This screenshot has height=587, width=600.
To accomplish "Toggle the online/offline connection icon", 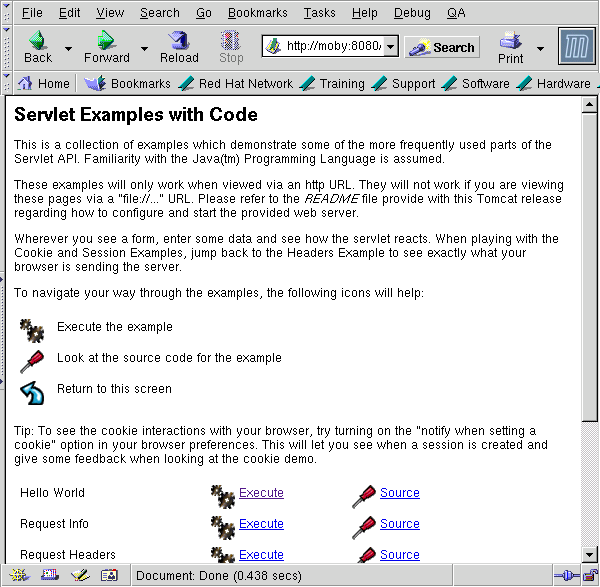I will (565, 575).
